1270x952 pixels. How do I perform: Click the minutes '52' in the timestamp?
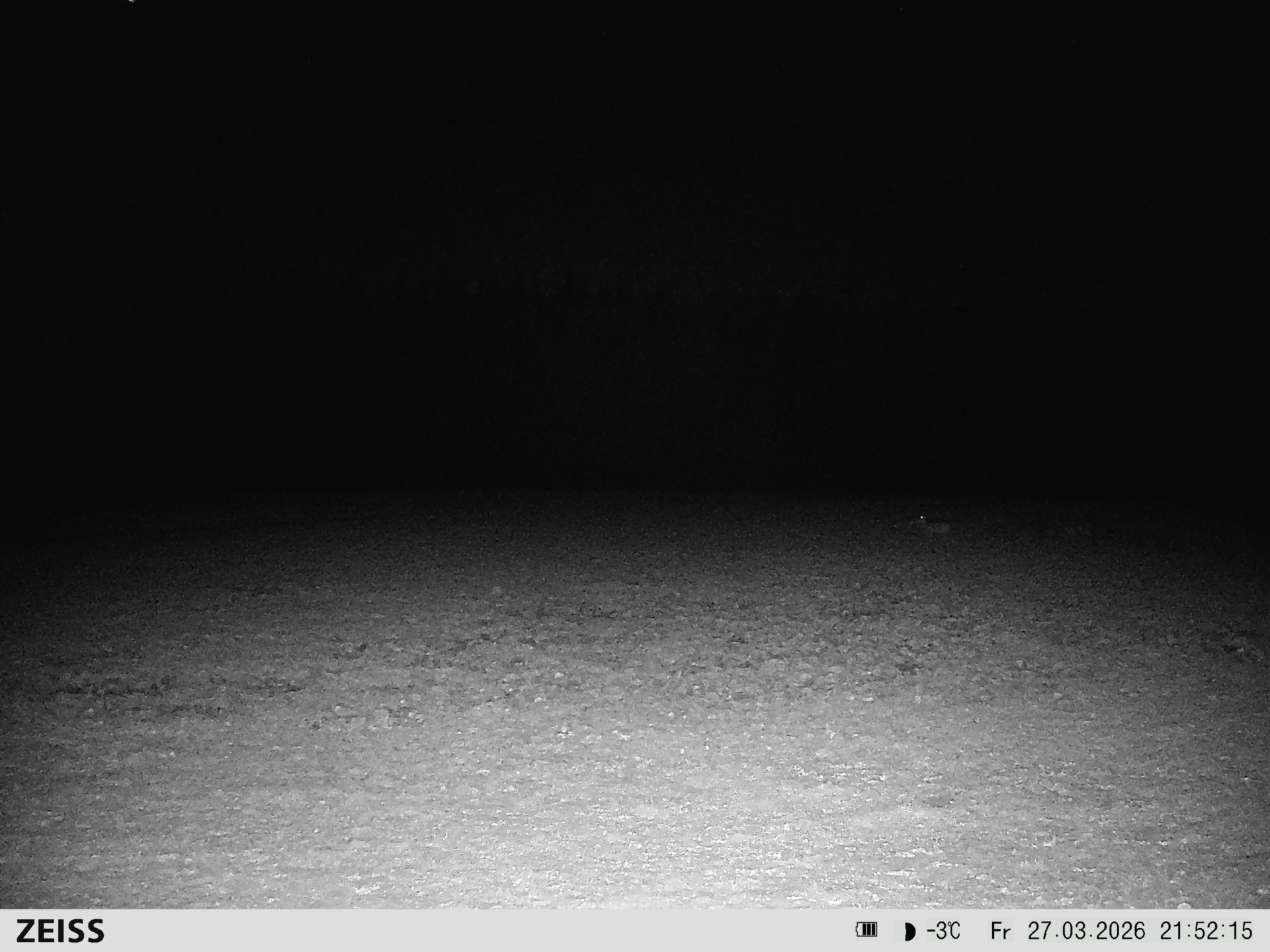[x=1206, y=931]
